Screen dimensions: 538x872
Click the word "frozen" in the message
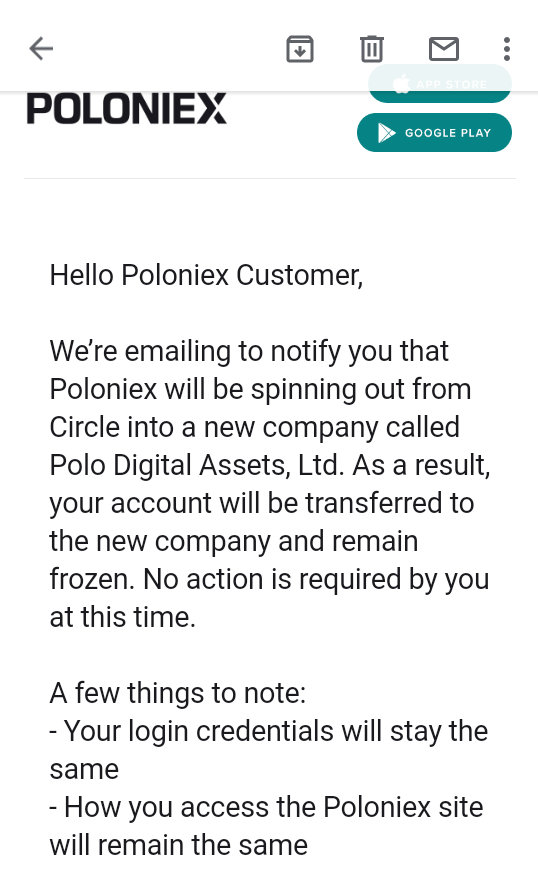click(x=92, y=579)
